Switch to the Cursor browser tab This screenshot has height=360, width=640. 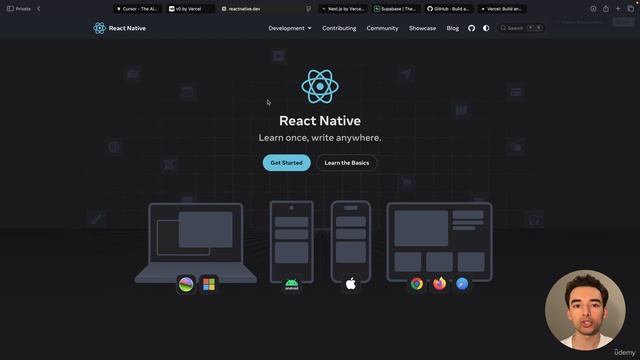click(x=138, y=9)
